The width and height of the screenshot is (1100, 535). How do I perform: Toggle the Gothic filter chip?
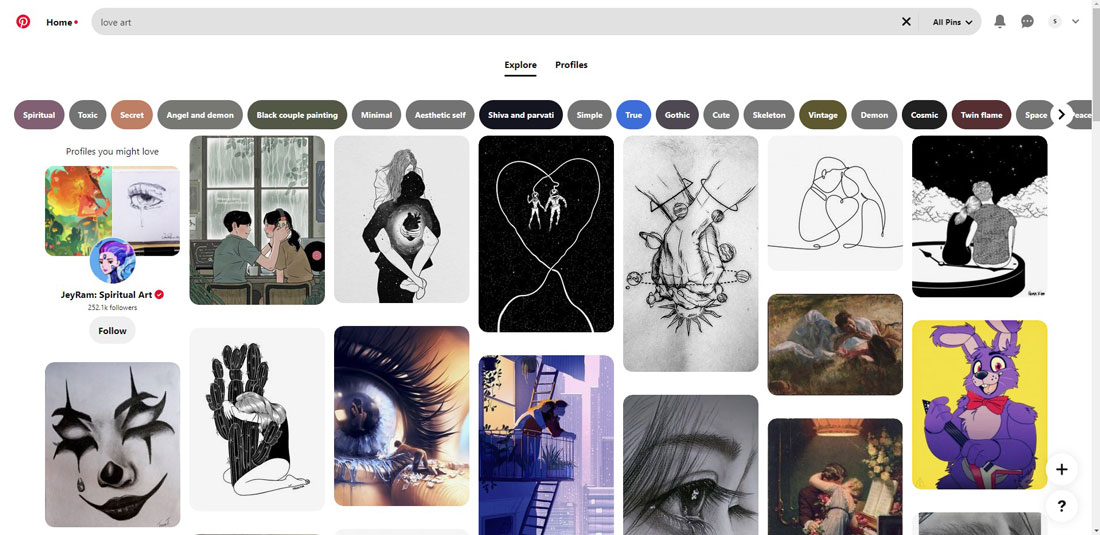[677, 115]
